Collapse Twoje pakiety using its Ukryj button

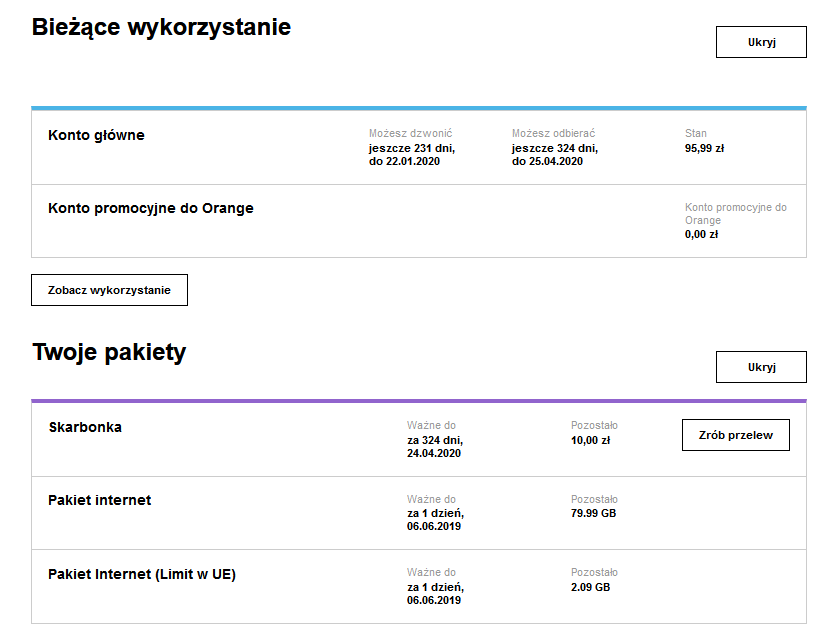pos(760,367)
